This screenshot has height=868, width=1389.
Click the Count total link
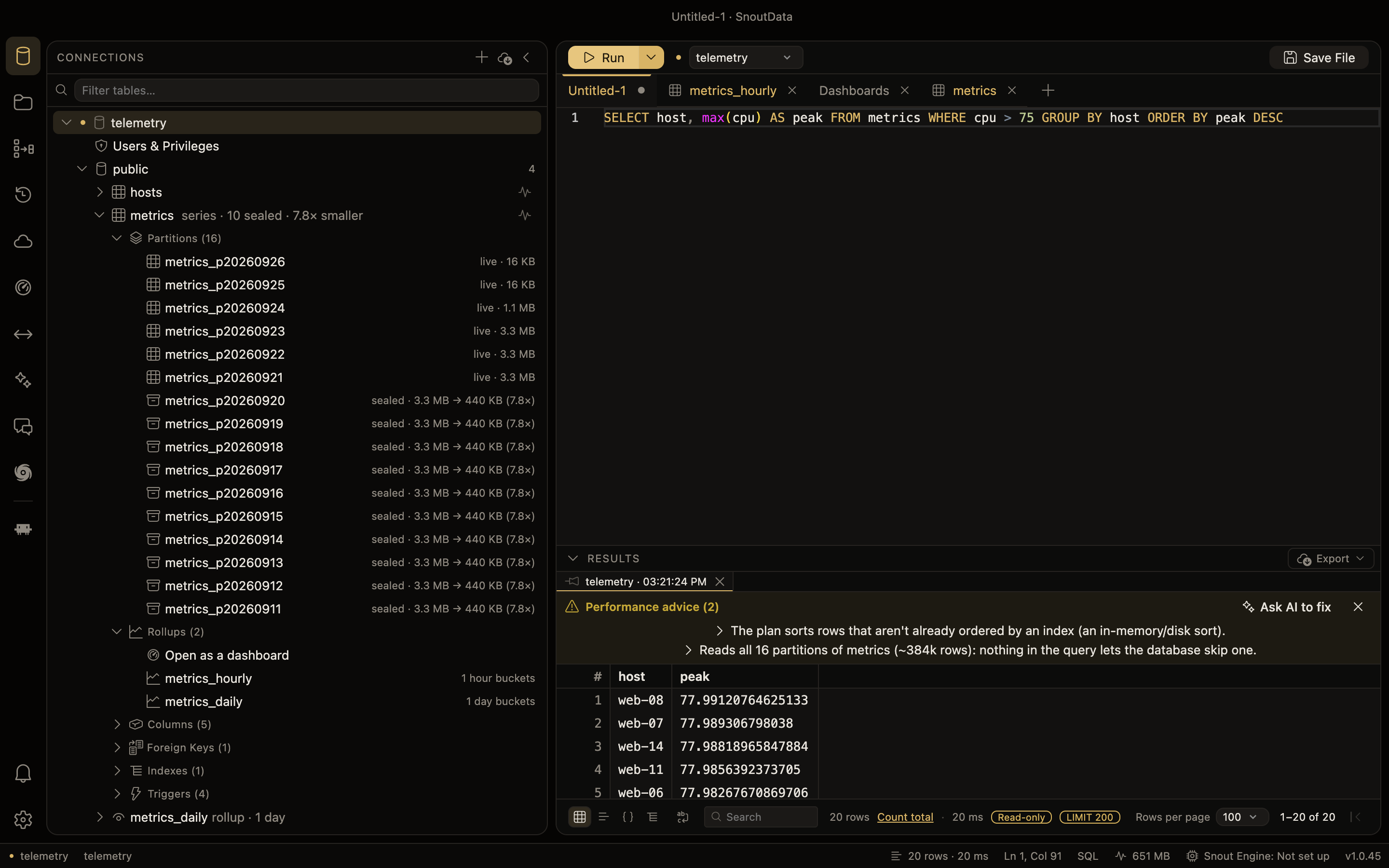[x=905, y=817]
